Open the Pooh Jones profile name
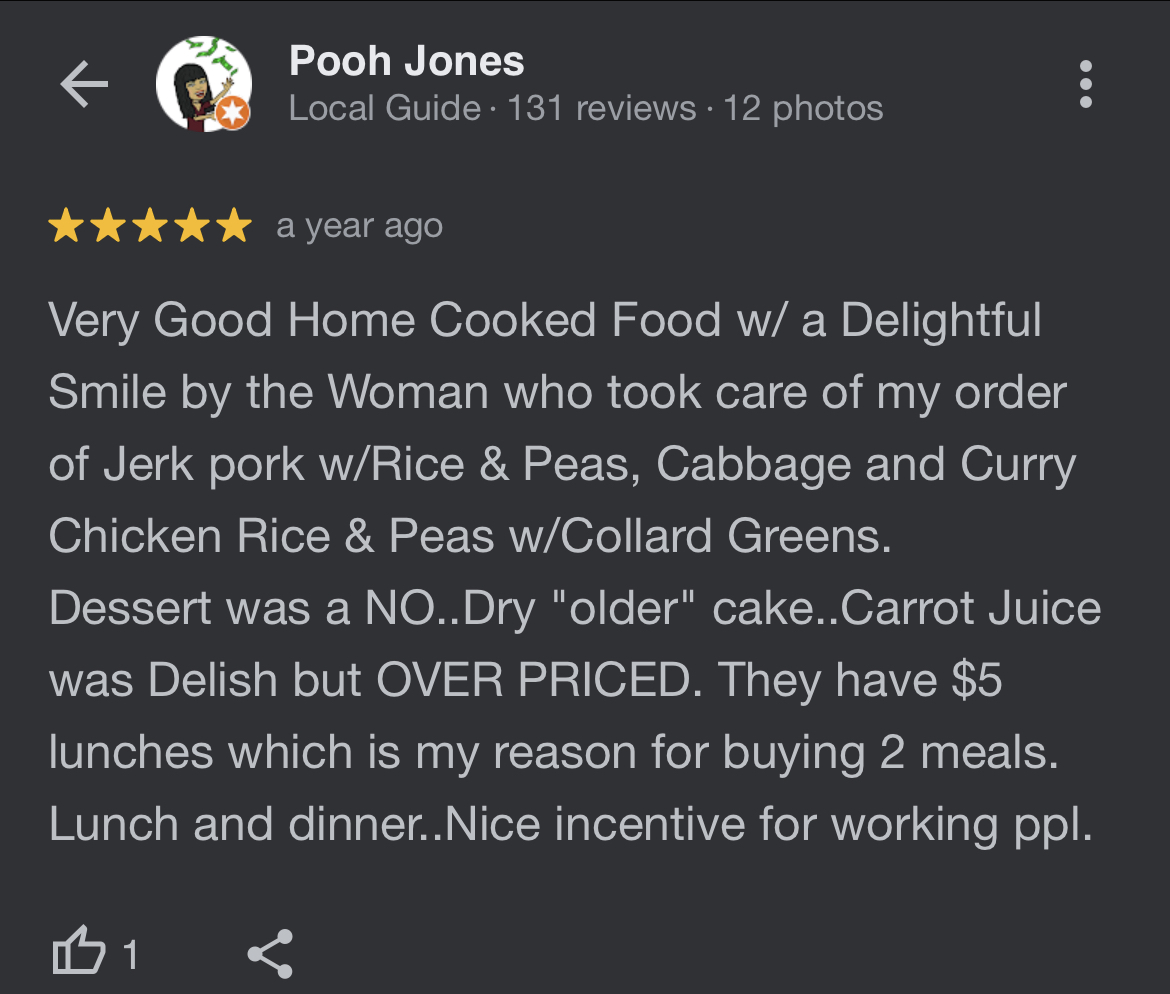1170x994 pixels. [x=406, y=62]
